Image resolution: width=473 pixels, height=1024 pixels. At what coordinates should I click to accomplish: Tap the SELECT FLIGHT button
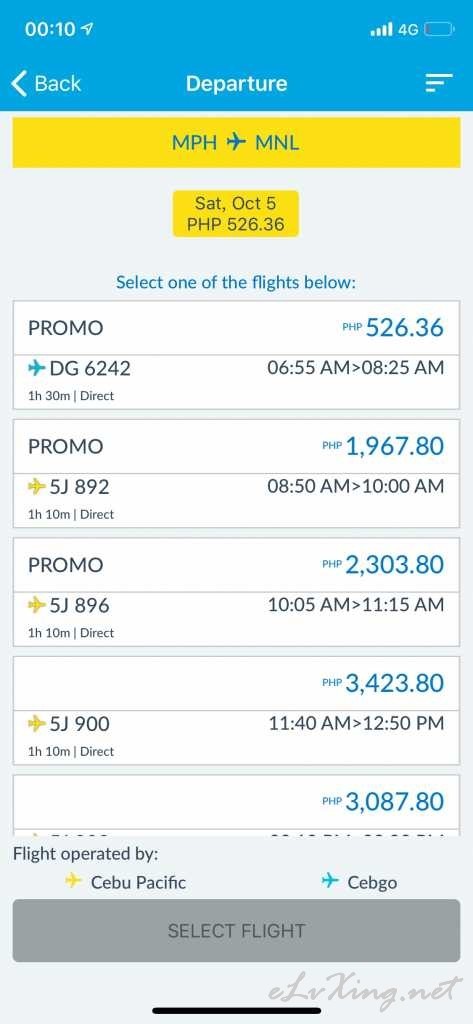tap(236, 931)
